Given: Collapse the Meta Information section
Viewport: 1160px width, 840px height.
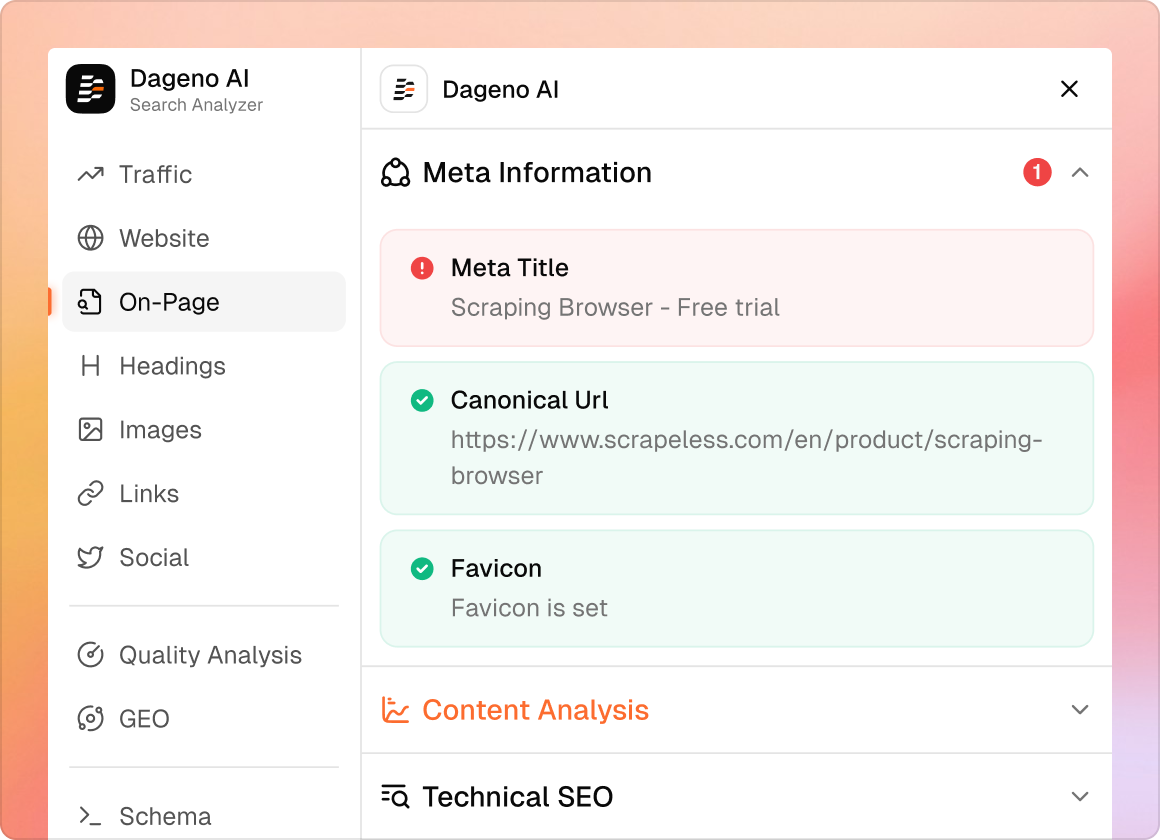Looking at the screenshot, I should (1079, 173).
